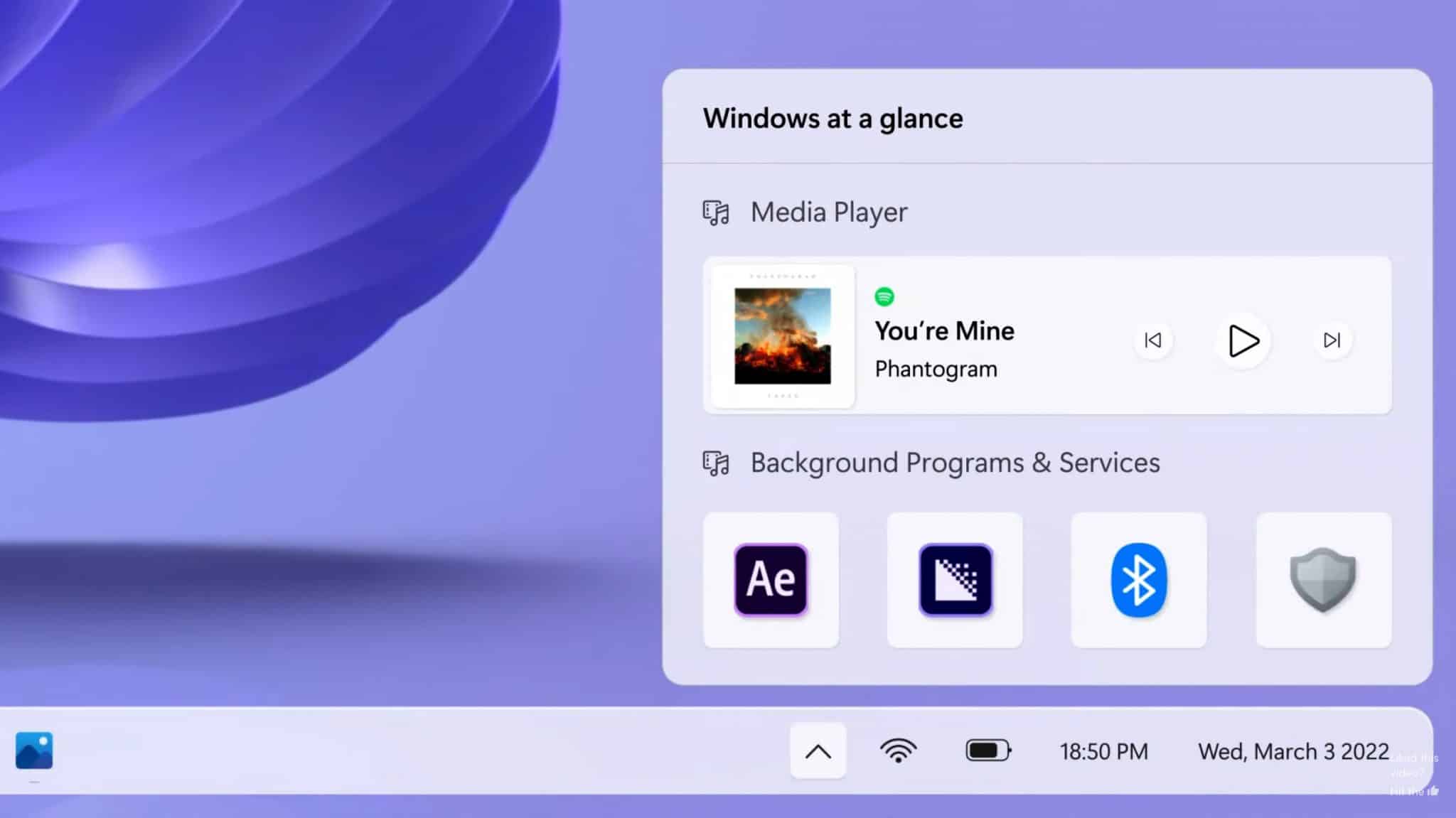Viewport: 1456px width, 818px height.
Task: Go back to the previous track
Action: pos(1152,341)
